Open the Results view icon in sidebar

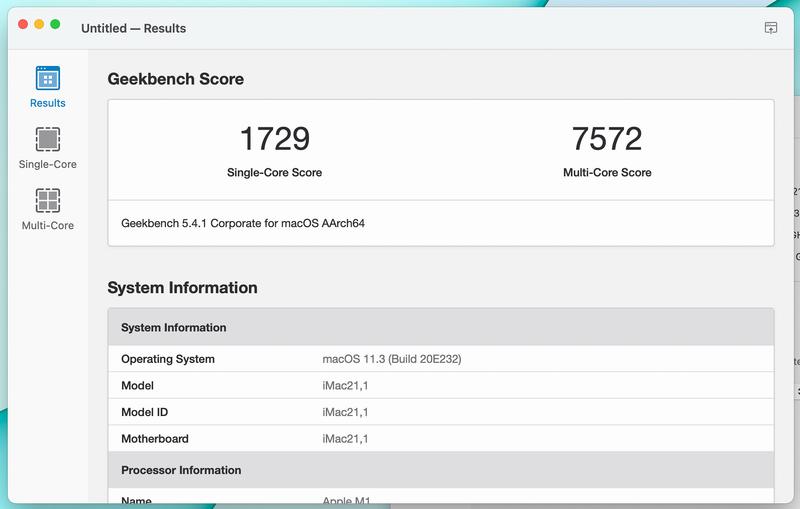click(x=47, y=79)
